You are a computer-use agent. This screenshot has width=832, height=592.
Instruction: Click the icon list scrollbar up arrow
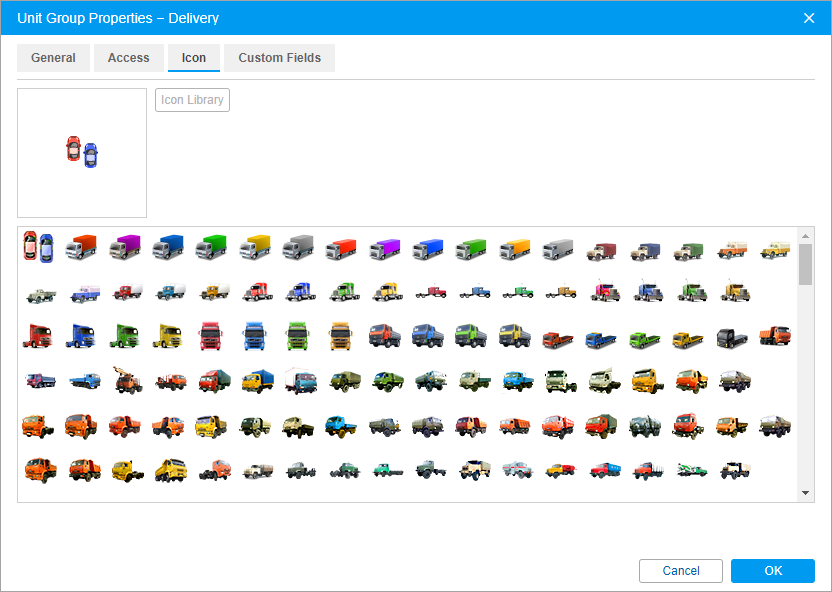[x=805, y=236]
